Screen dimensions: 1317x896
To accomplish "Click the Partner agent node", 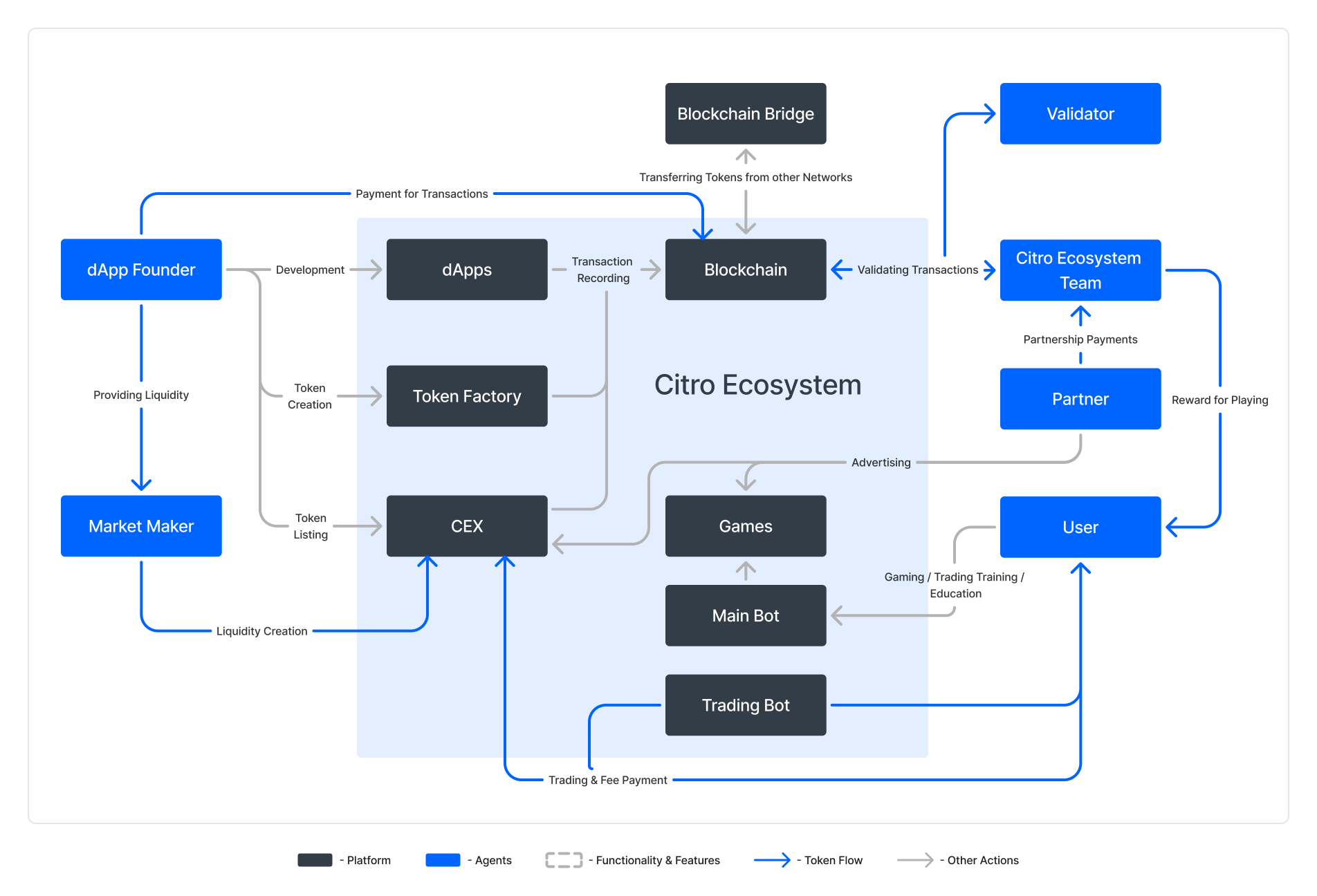I will coord(1080,399).
